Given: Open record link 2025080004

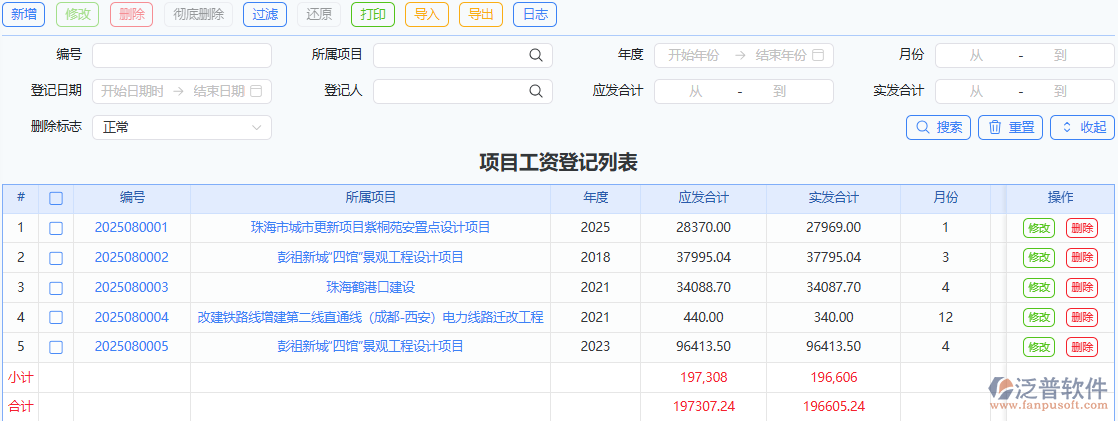Looking at the screenshot, I should [x=132, y=317].
